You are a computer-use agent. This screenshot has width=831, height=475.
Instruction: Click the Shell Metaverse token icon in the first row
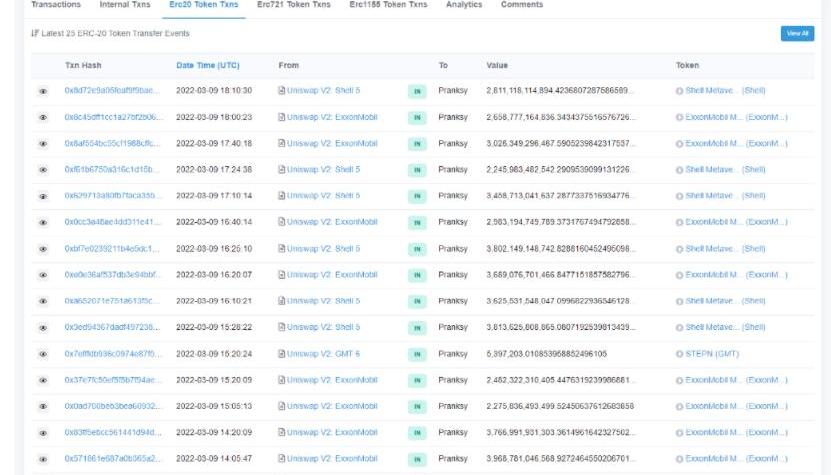(679, 90)
